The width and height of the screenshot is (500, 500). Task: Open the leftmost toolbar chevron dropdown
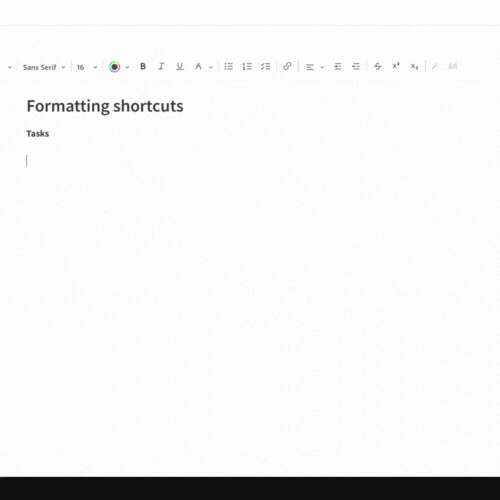(10, 67)
